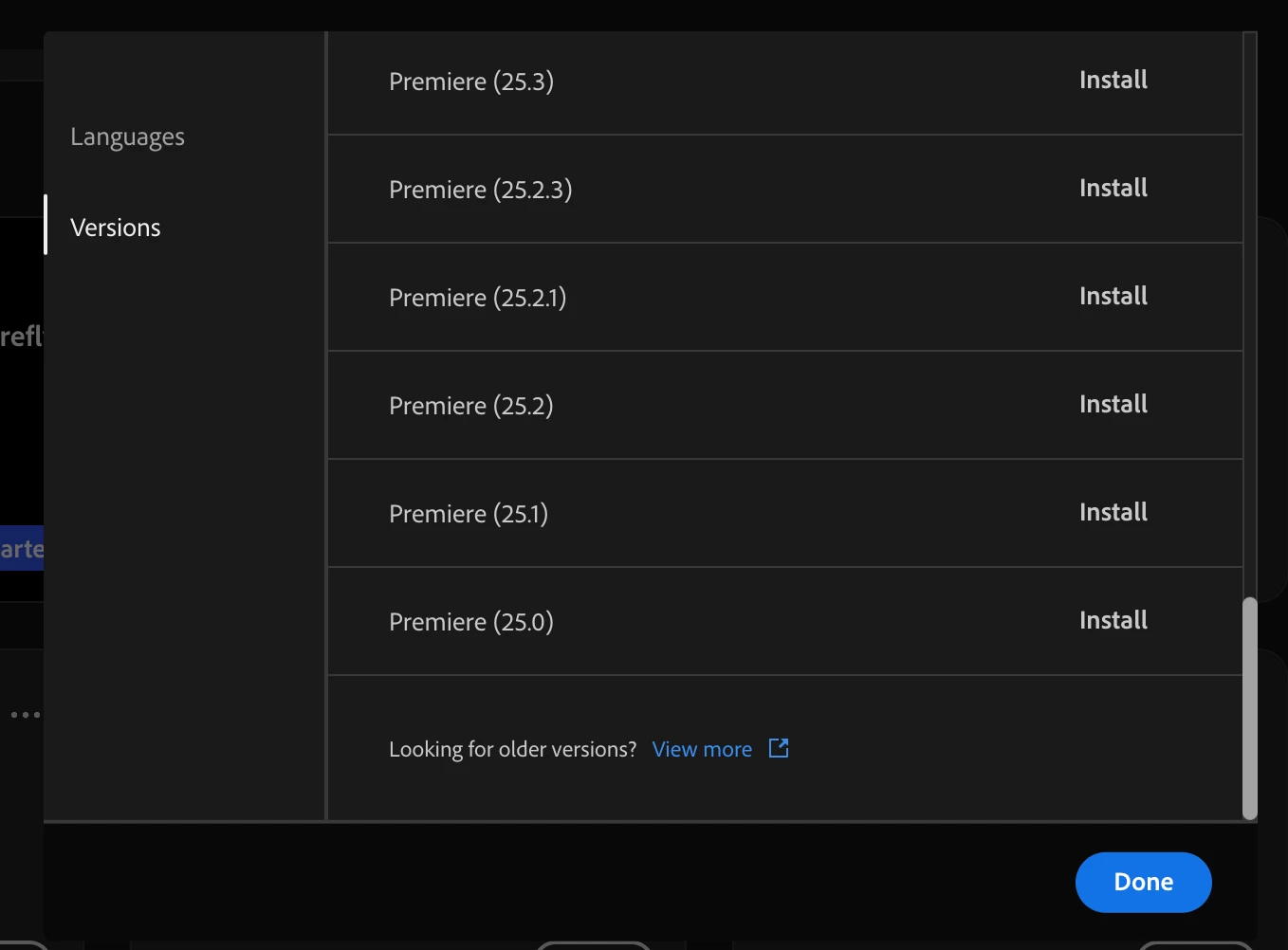Select the Premiere (25.1) row label
This screenshot has width=1288, height=950.
coord(469,514)
